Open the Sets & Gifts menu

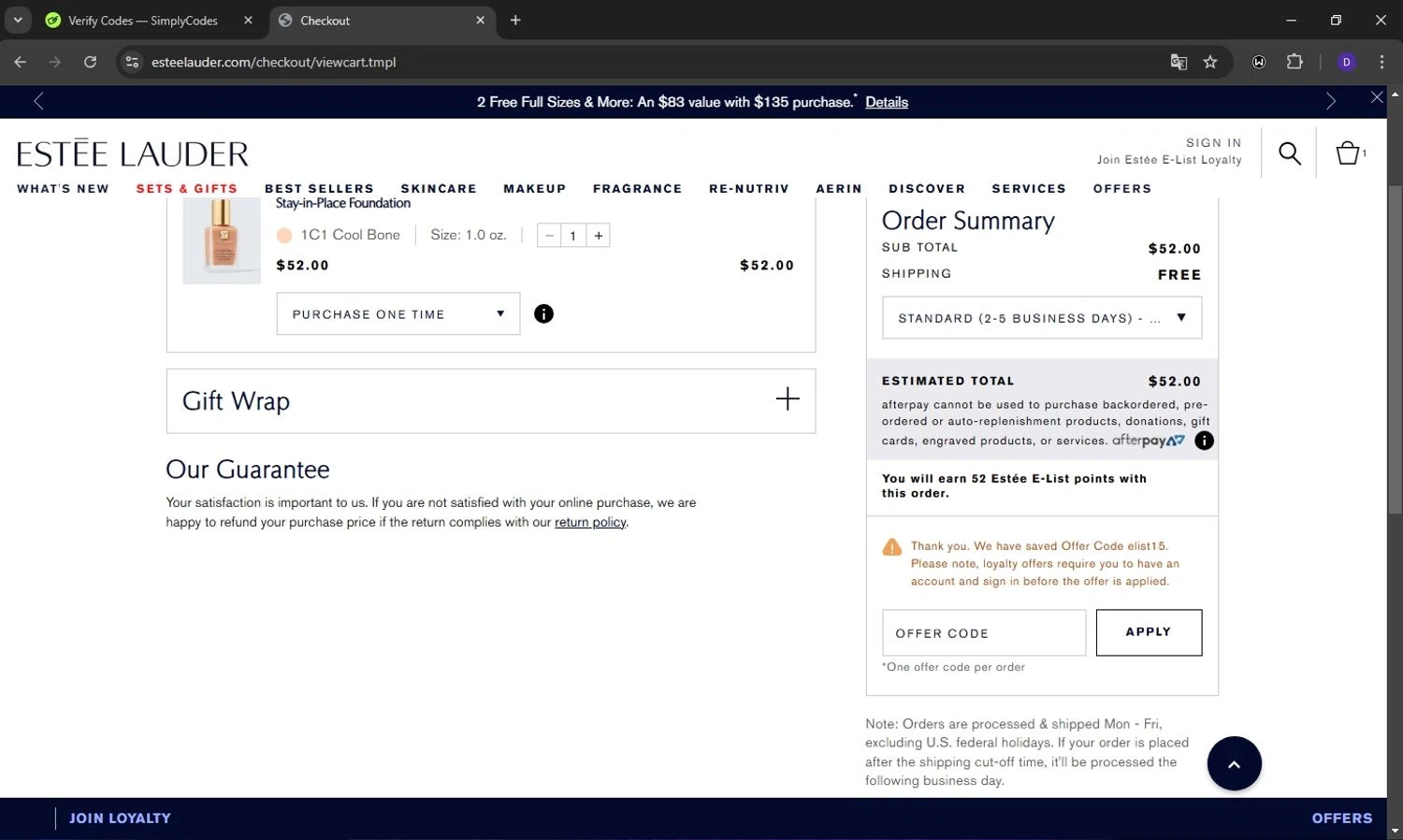point(187,189)
